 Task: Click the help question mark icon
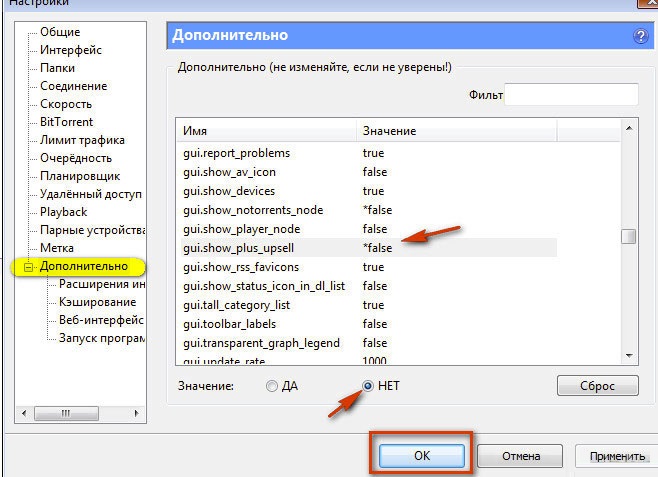click(640, 36)
